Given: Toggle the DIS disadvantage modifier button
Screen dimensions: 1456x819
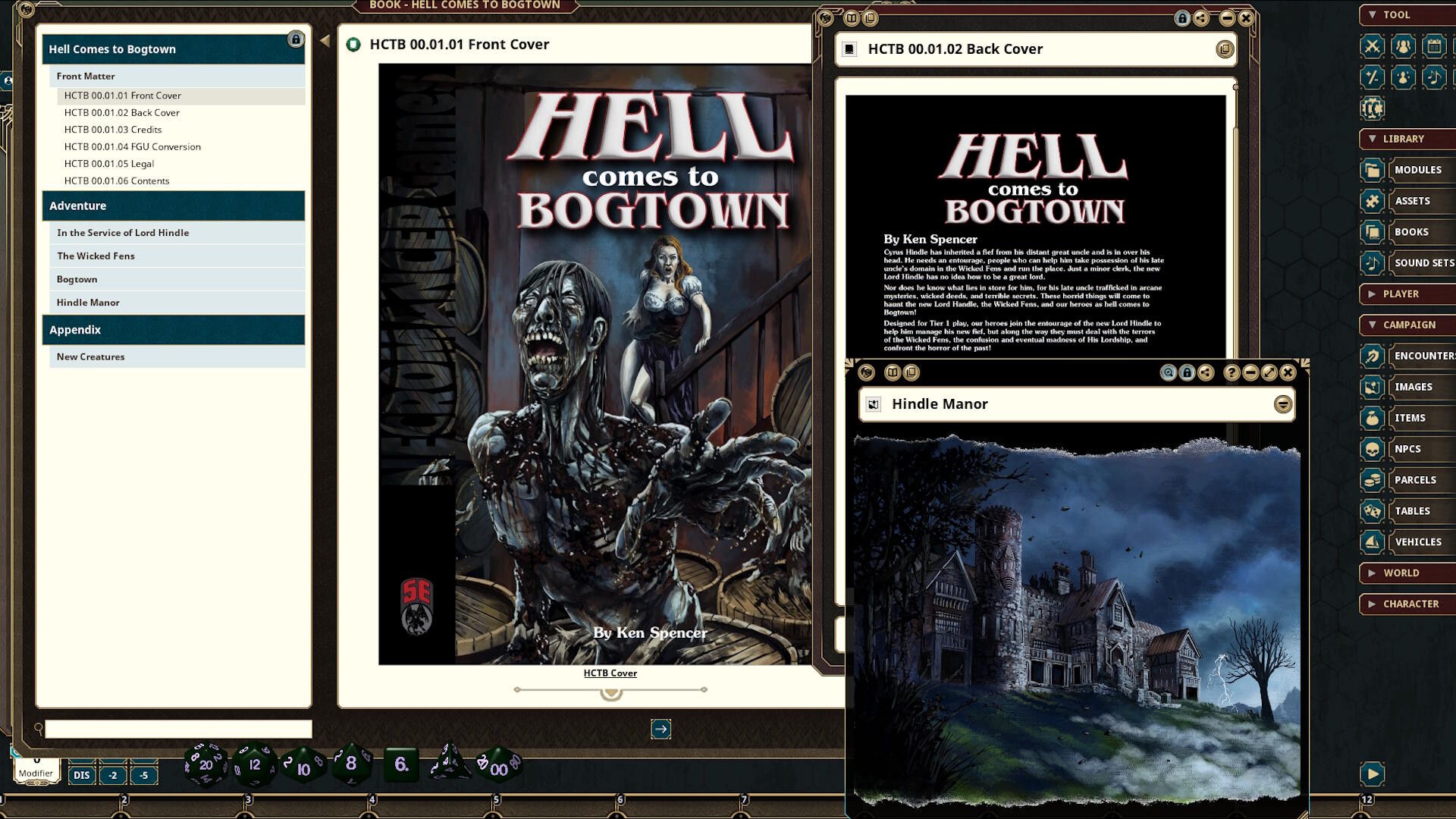Looking at the screenshot, I should pos(81,775).
